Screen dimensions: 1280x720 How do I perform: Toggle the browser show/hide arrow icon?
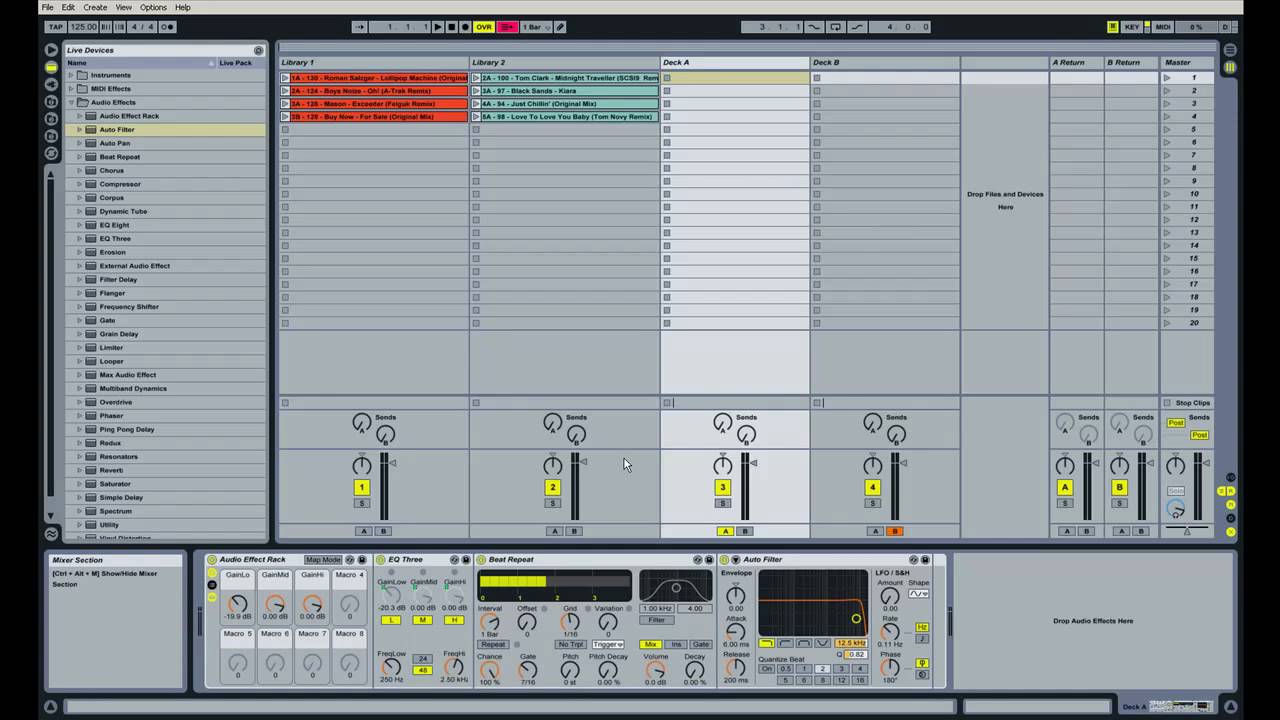[x=51, y=49]
